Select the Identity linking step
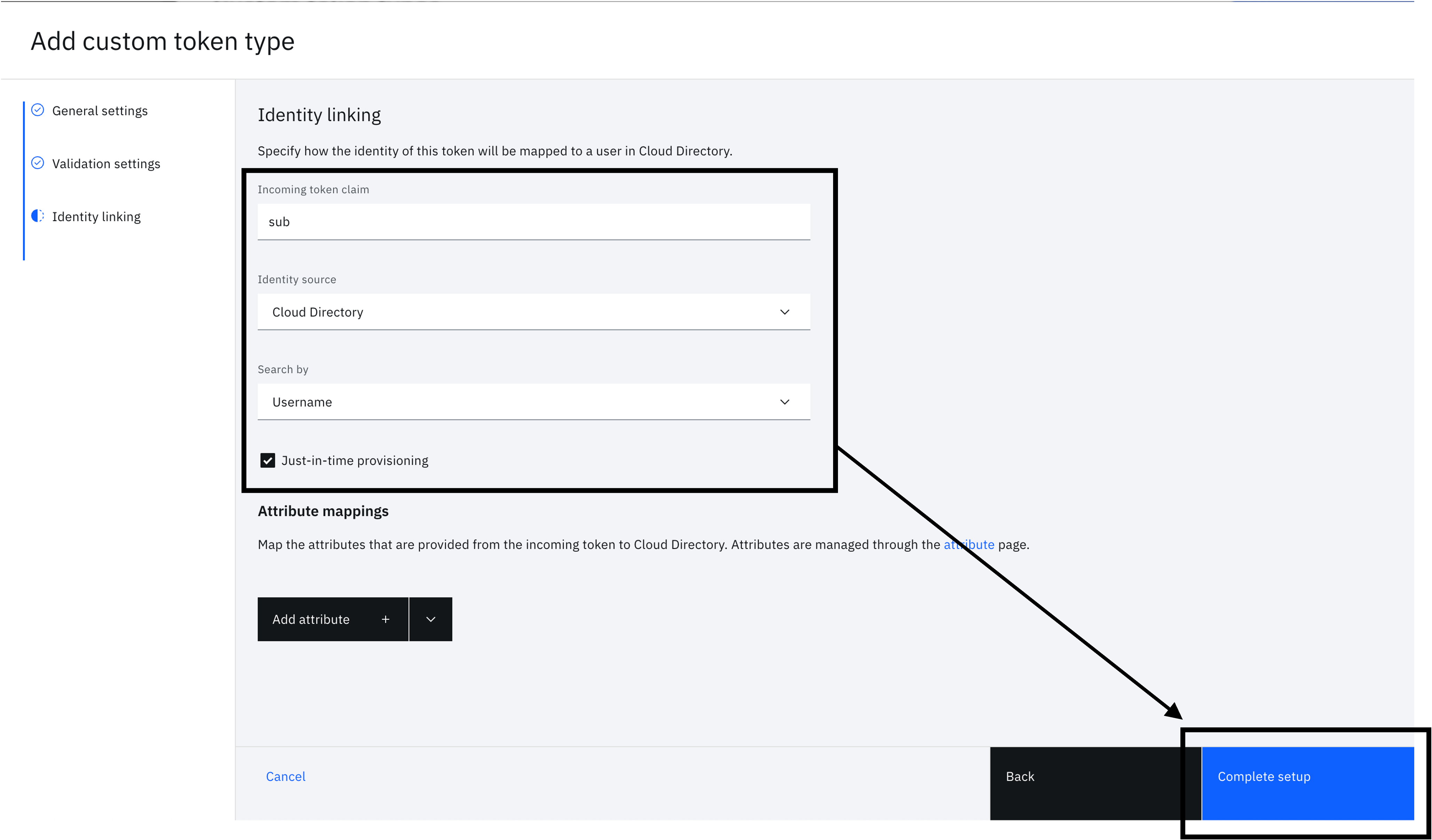 [97, 216]
